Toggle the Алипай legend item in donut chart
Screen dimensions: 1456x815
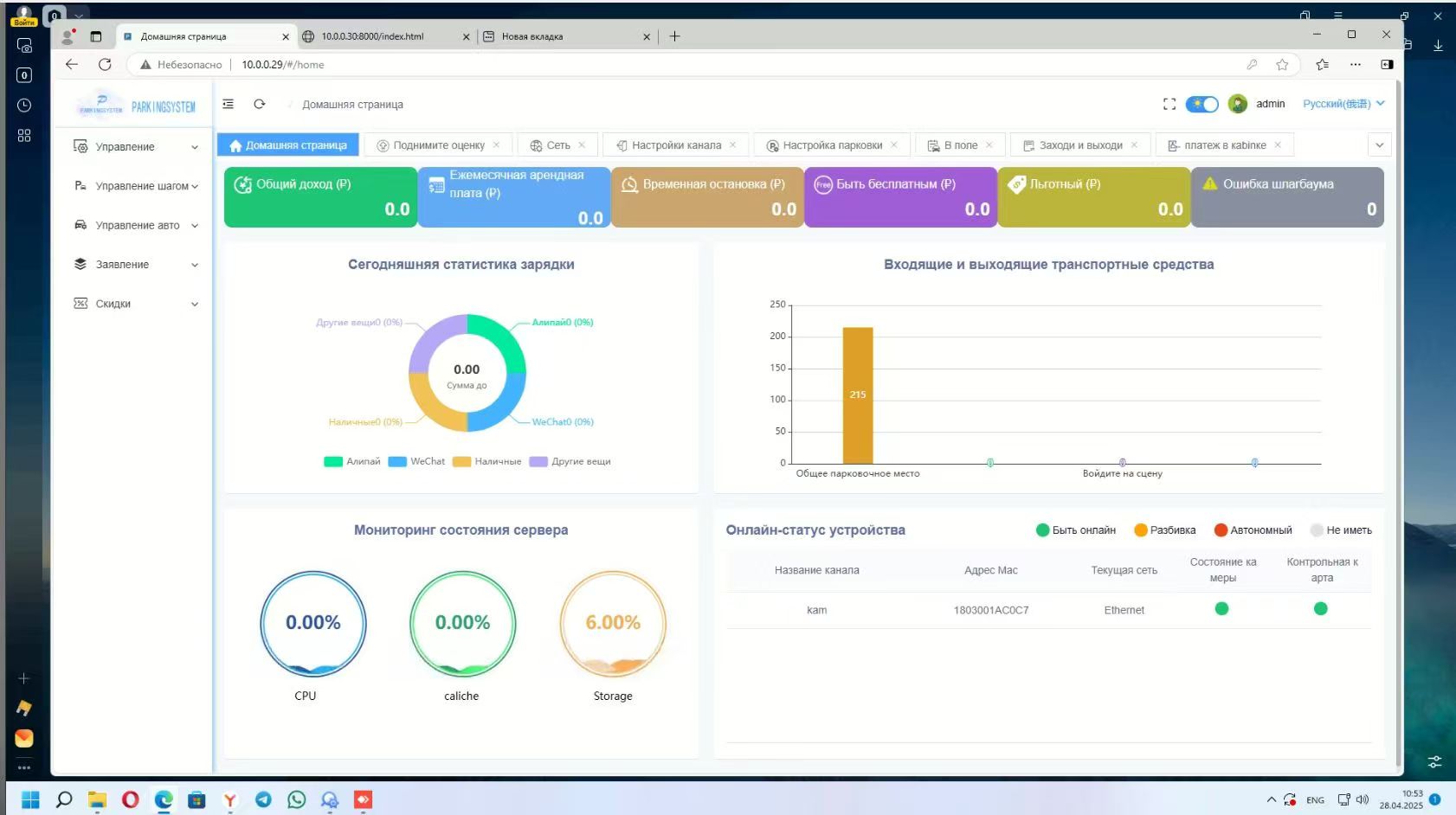352,461
